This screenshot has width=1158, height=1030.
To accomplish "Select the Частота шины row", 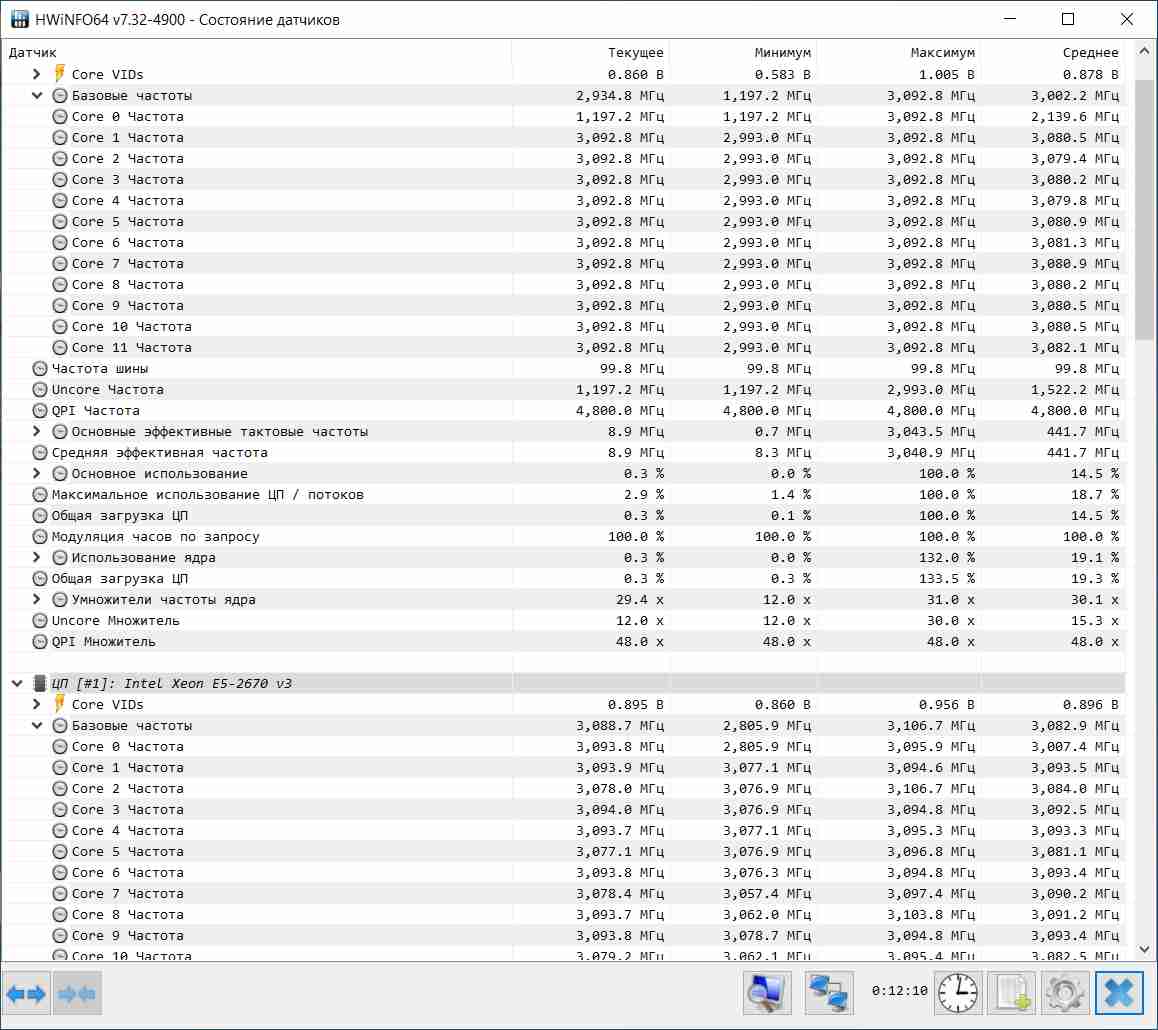I will point(564,368).
